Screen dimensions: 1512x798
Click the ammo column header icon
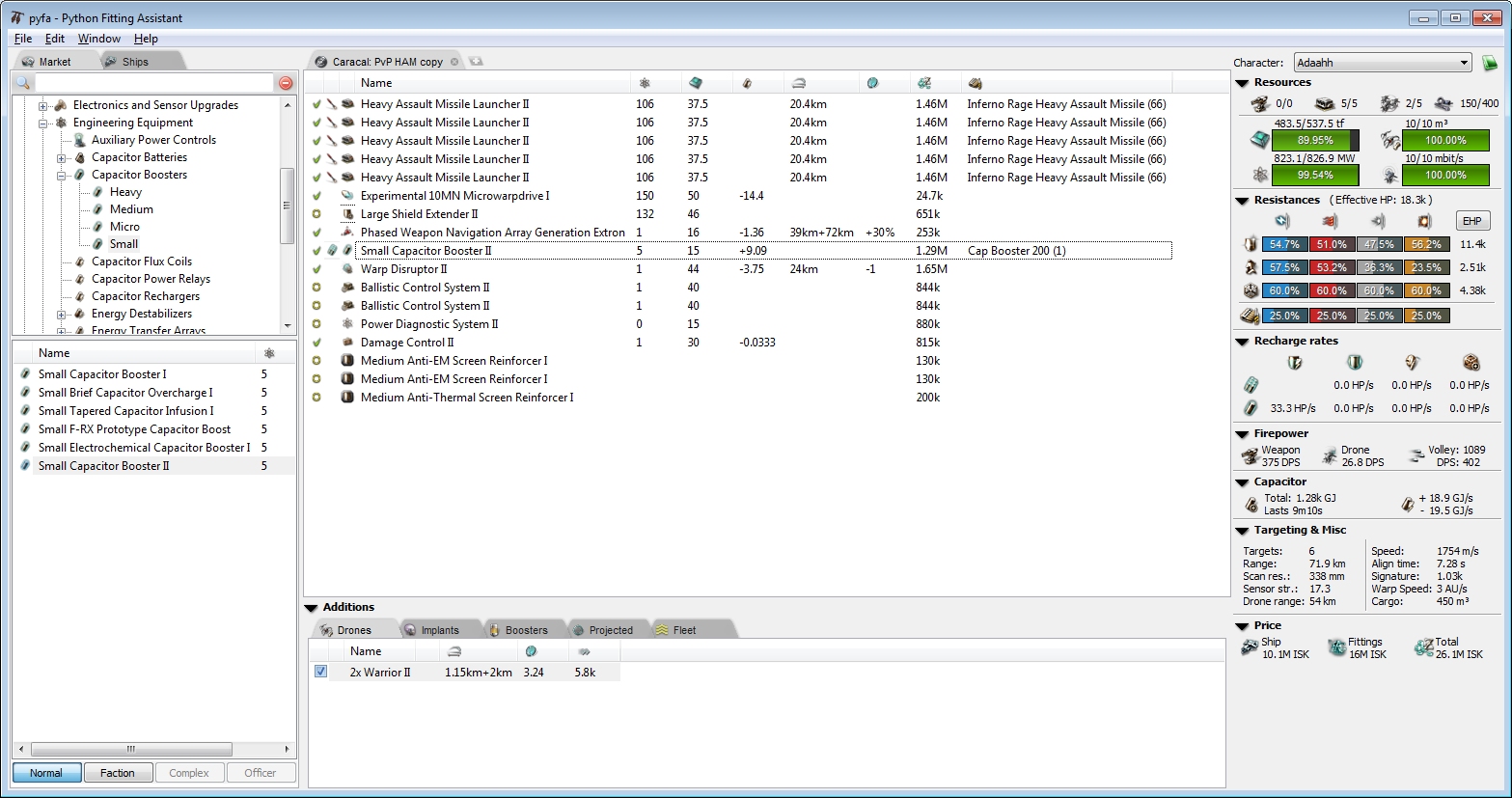point(975,84)
